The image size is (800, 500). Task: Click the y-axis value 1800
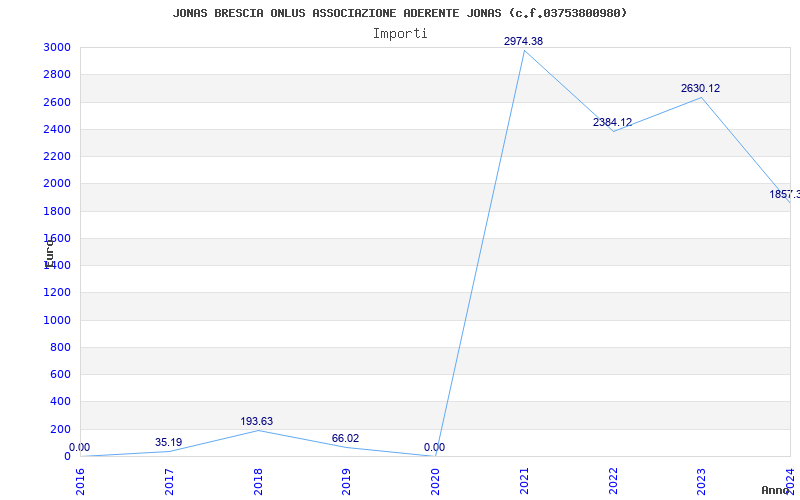click(58, 211)
